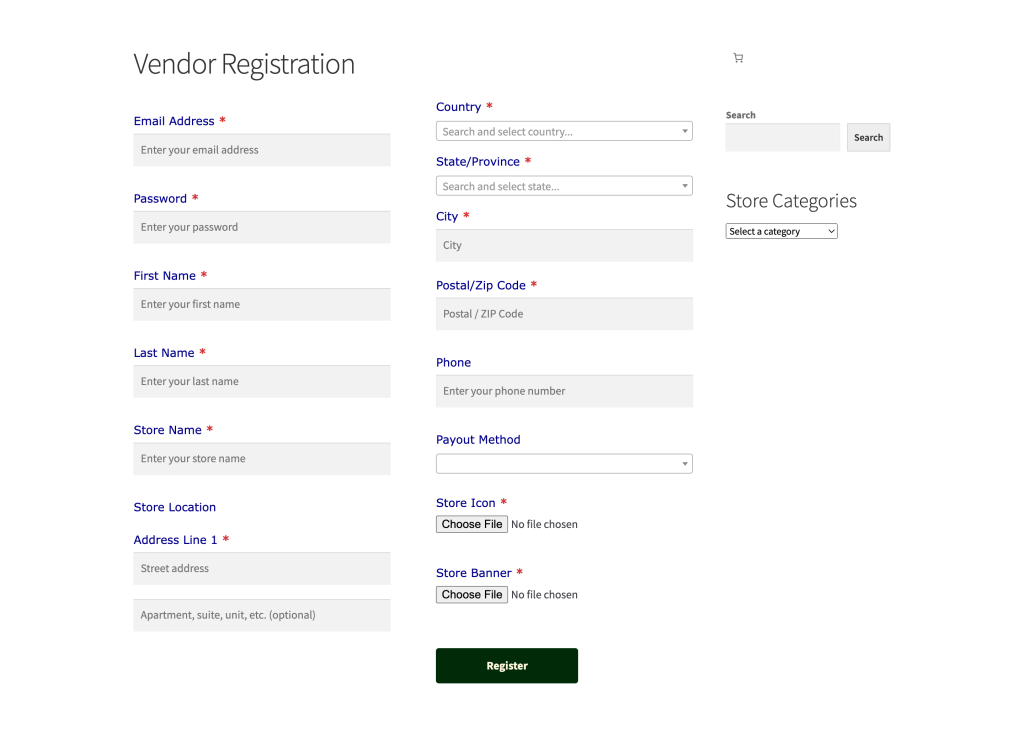1024x747 pixels.
Task: Choose a file for Store Icon
Action: 472,524
